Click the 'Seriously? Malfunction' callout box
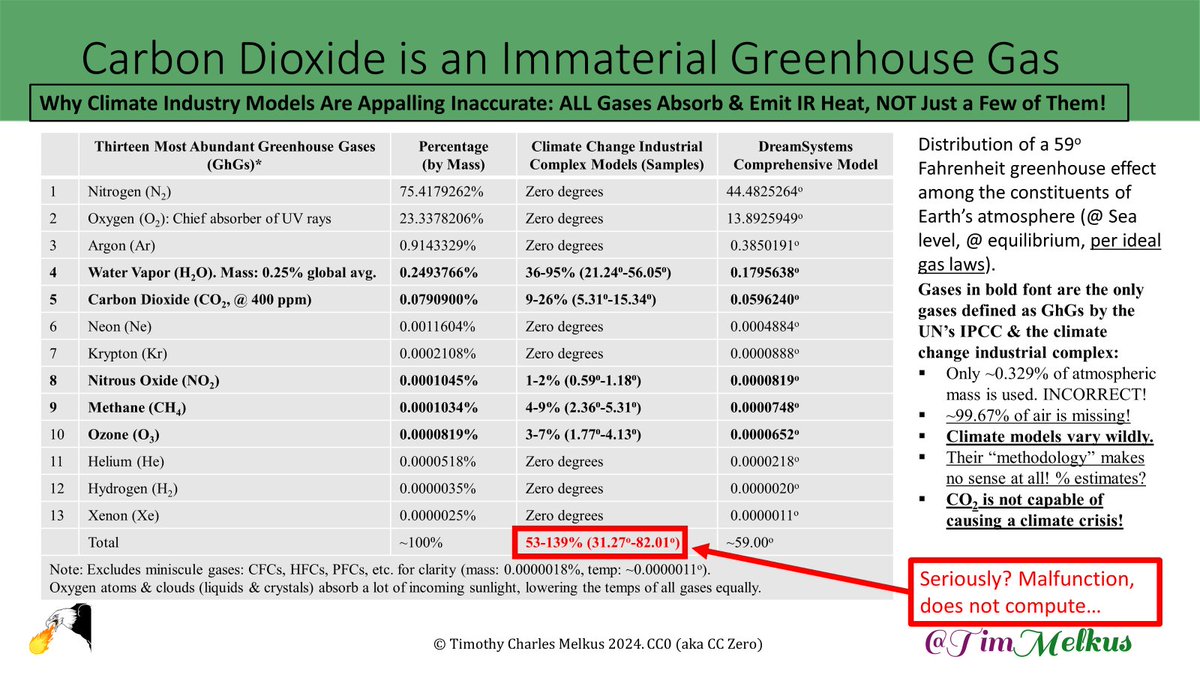This screenshot has width=1200, height=675. coord(1035,590)
